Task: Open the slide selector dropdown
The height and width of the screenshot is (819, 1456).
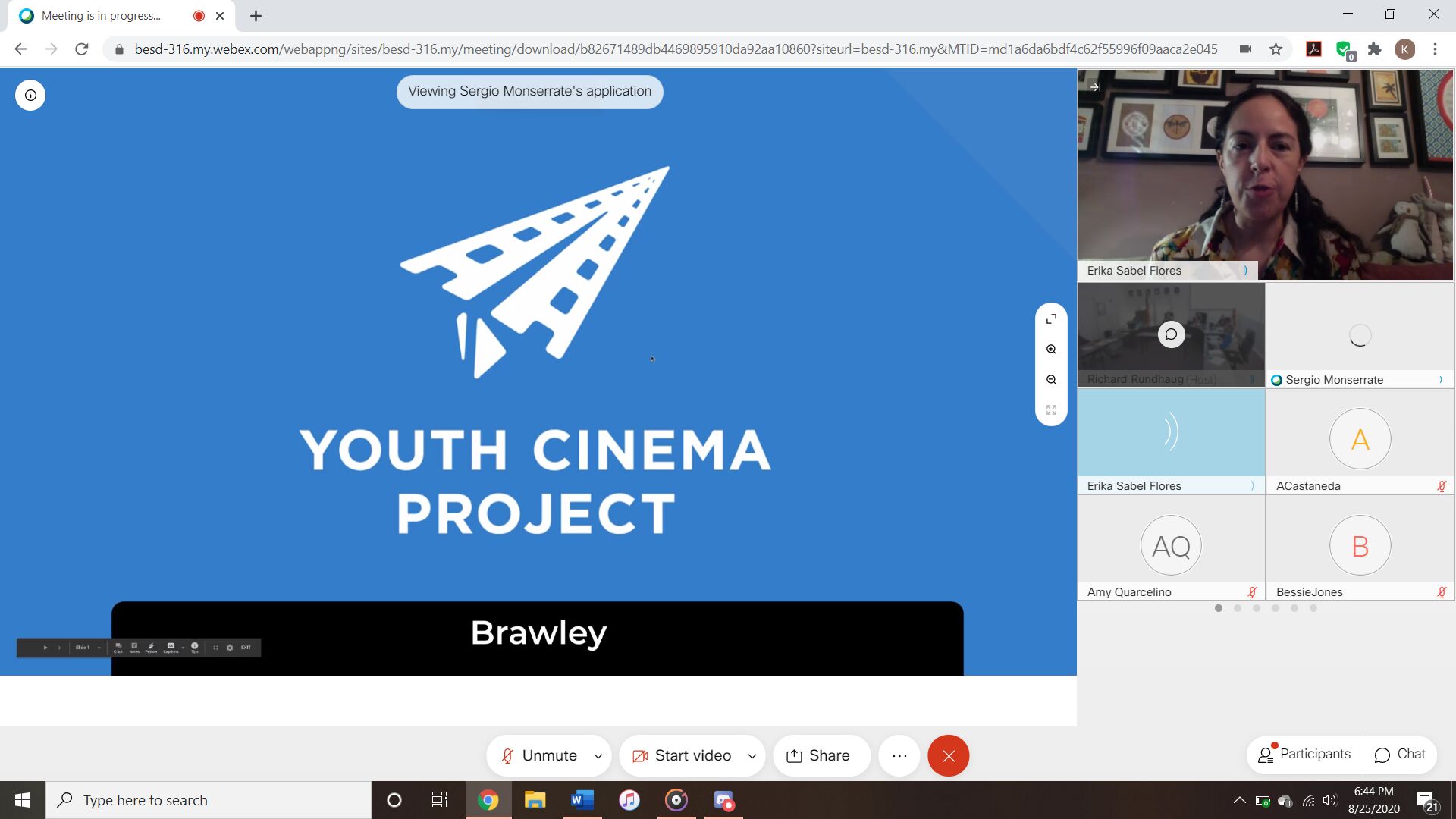Action: click(88, 648)
